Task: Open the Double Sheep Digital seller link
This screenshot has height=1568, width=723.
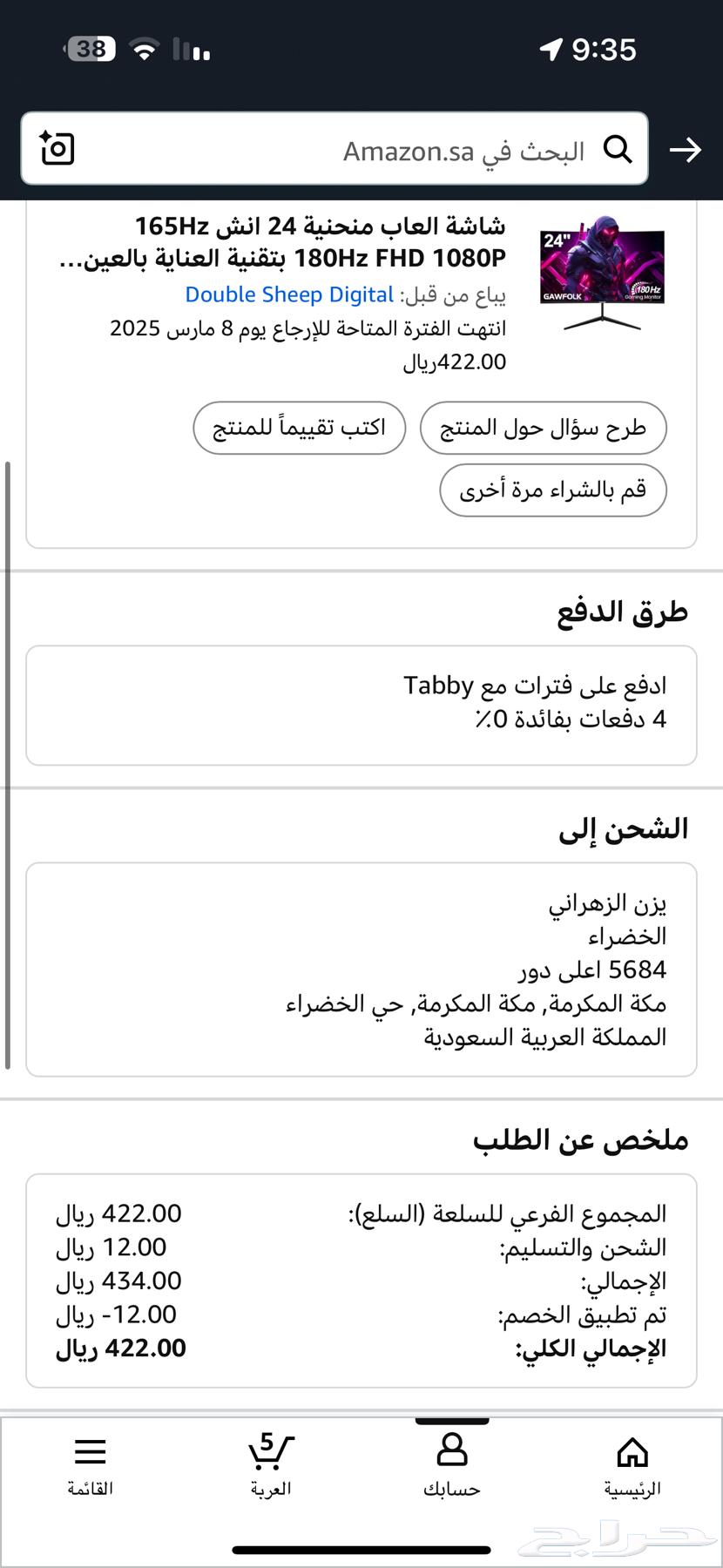Action: click(x=289, y=294)
